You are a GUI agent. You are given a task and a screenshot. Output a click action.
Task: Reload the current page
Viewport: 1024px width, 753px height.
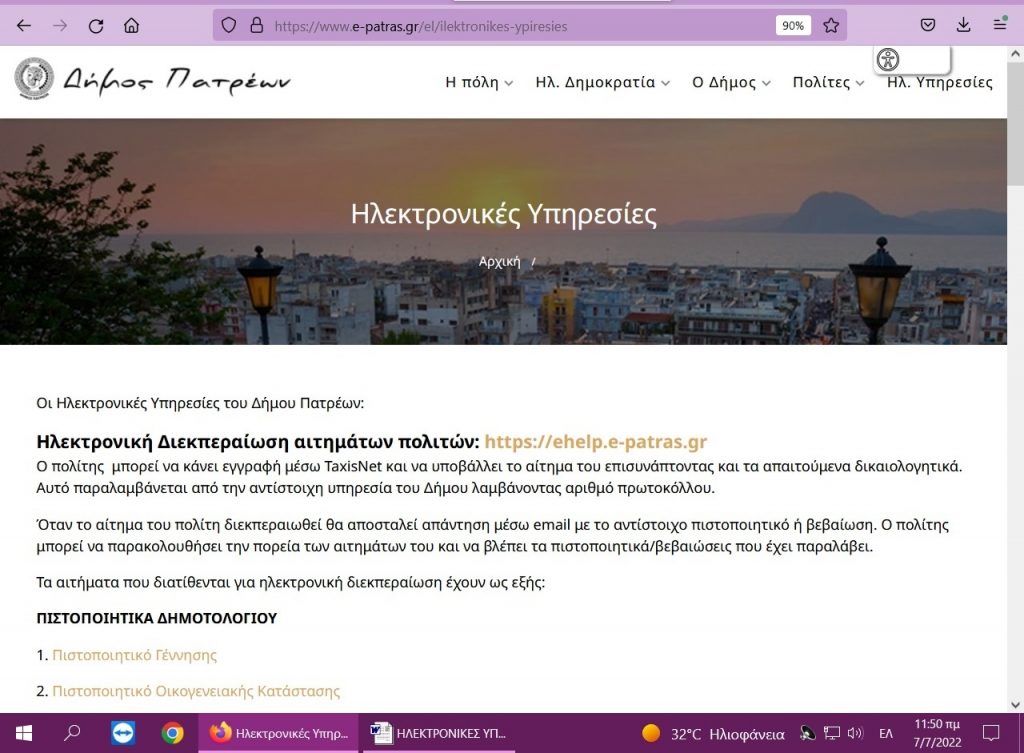pyautogui.click(x=95, y=26)
